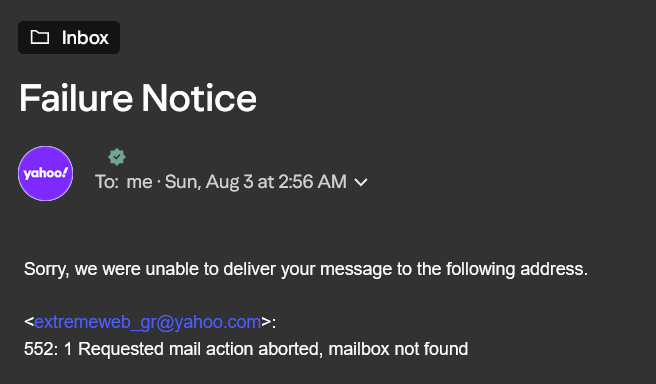Click the word "Notice" in the title

[199, 98]
